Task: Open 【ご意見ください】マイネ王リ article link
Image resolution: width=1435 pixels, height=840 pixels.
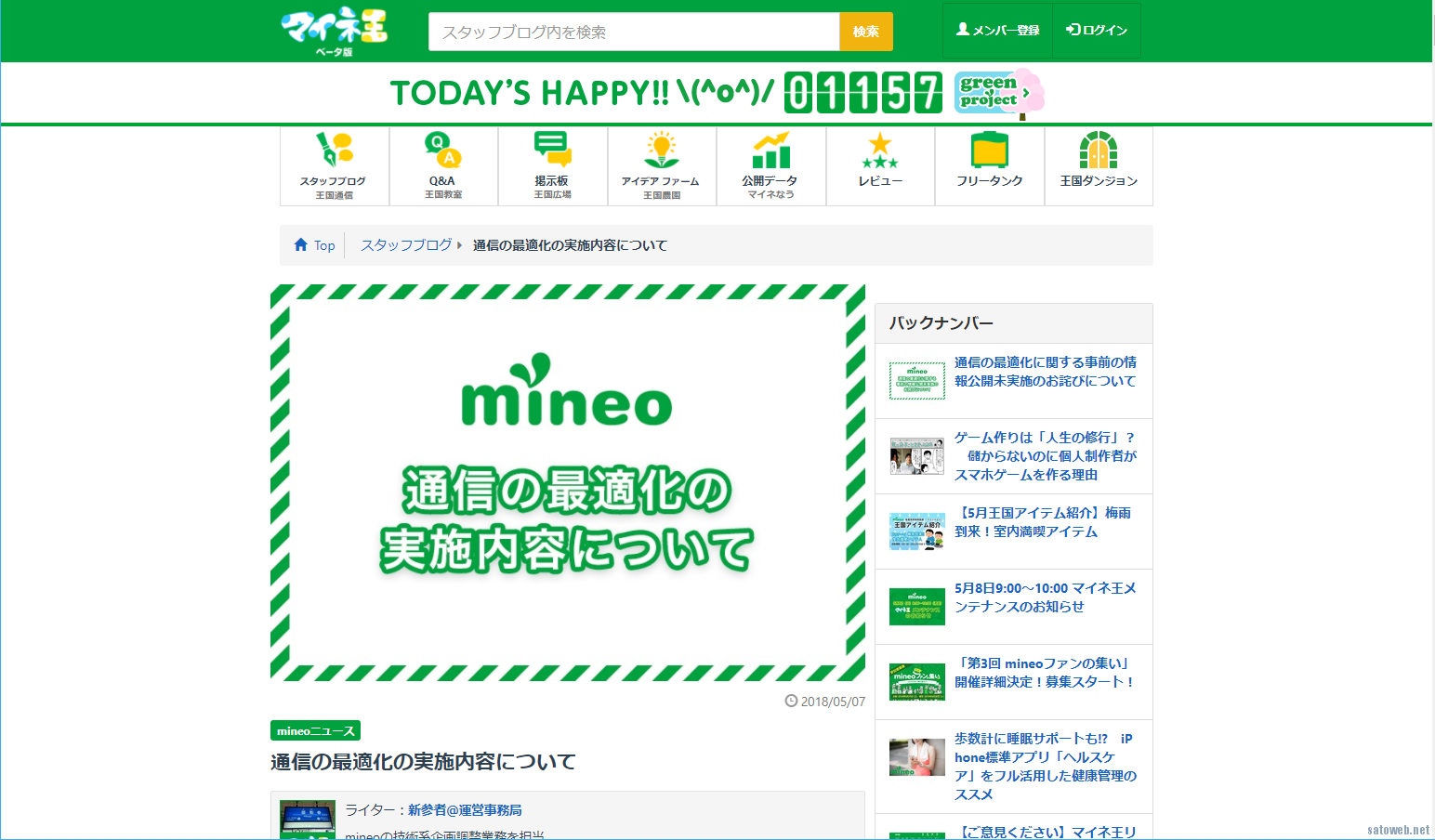Action: (x=1046, y=832)
